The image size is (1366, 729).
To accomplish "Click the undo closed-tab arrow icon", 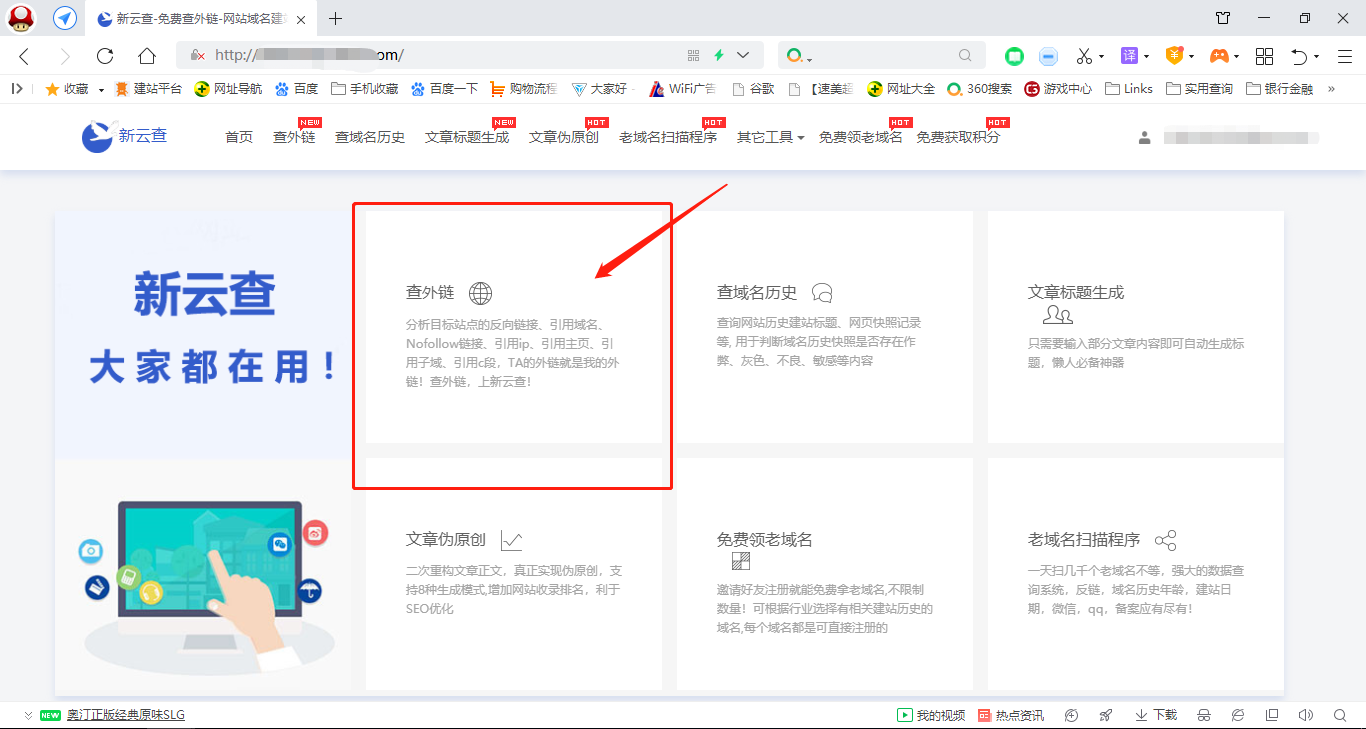I will 1299,56.
